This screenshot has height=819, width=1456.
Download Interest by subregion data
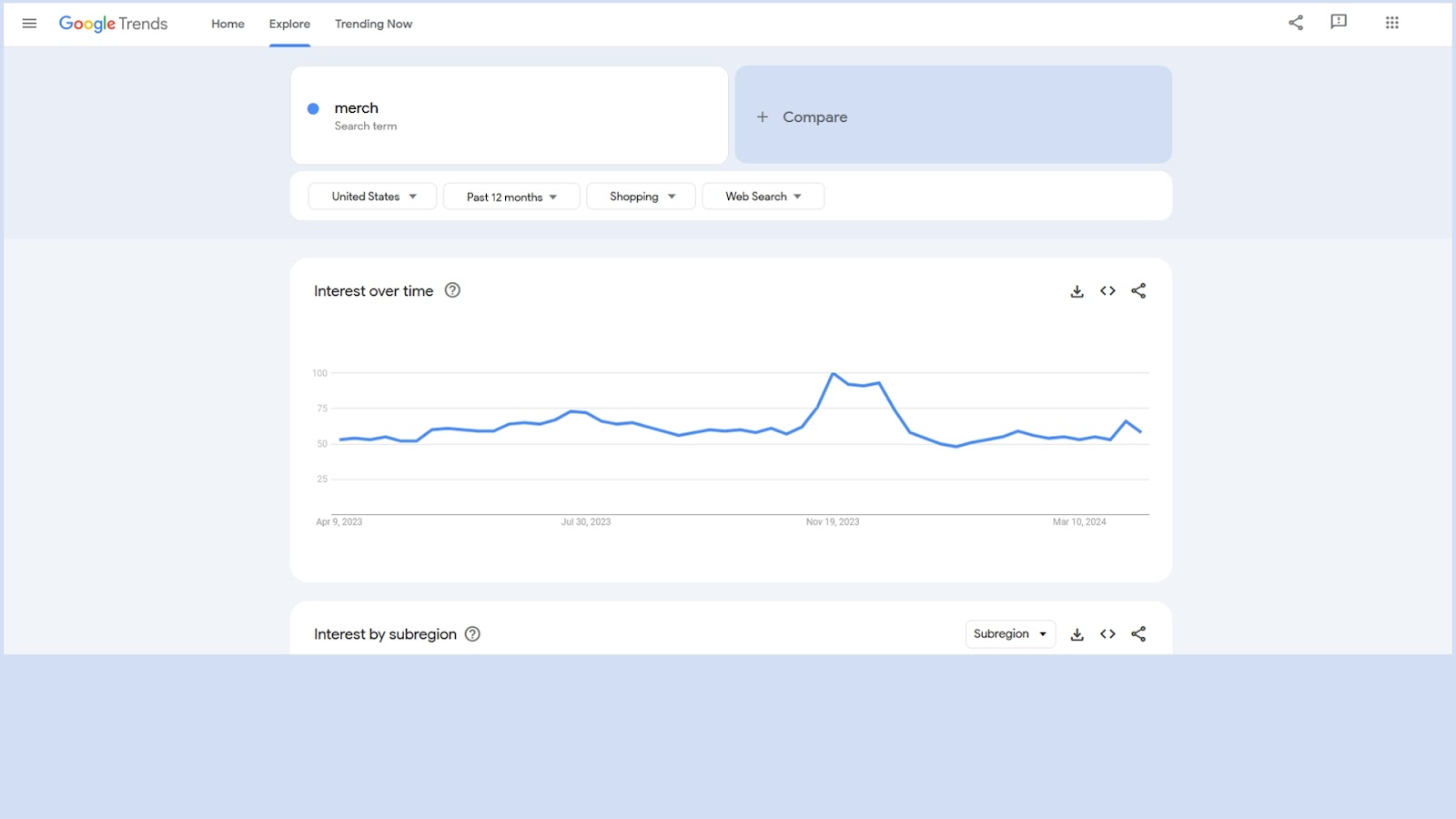(1077, 634)
